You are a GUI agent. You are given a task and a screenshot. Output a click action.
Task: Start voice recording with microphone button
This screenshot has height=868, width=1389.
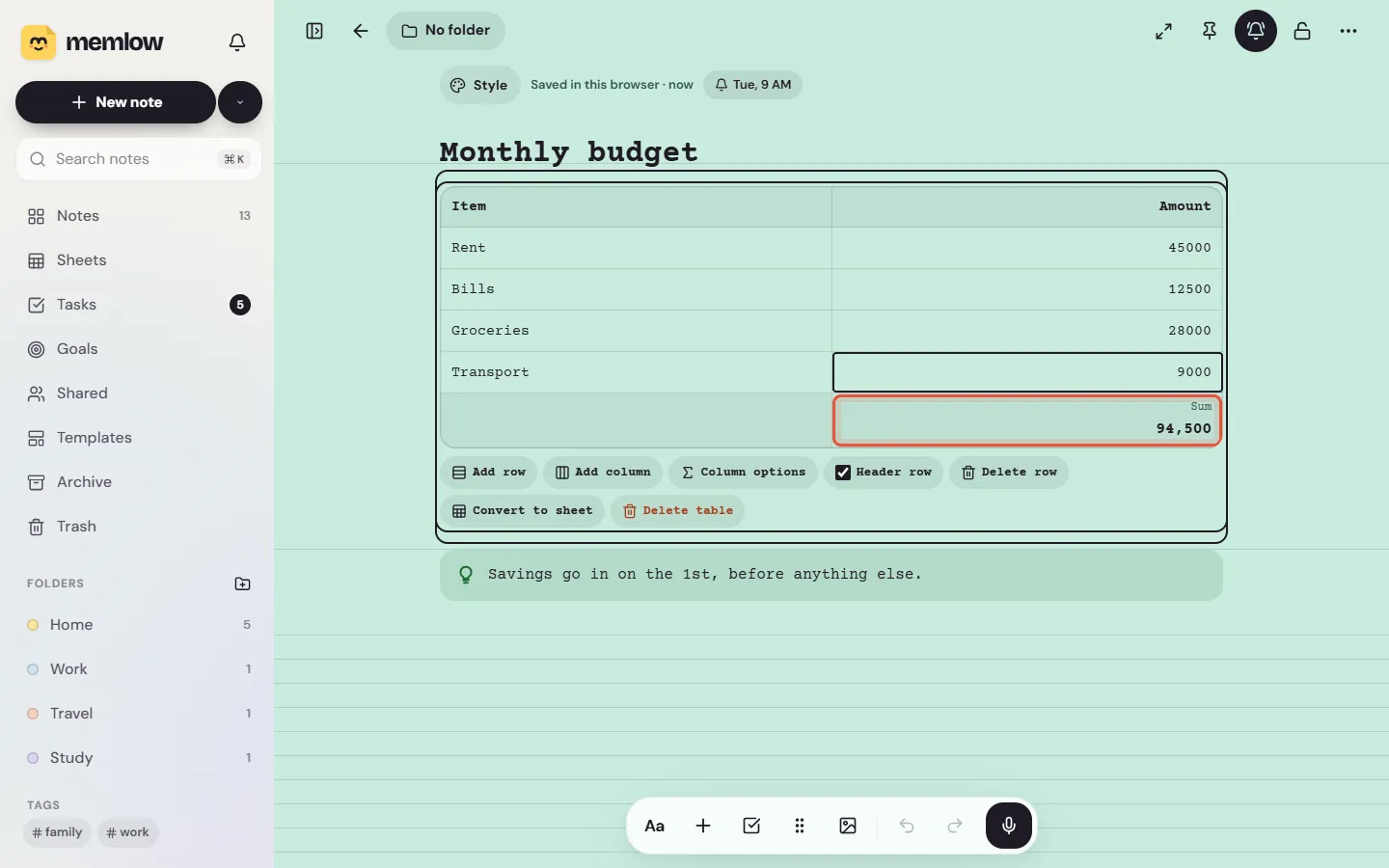1009,826
